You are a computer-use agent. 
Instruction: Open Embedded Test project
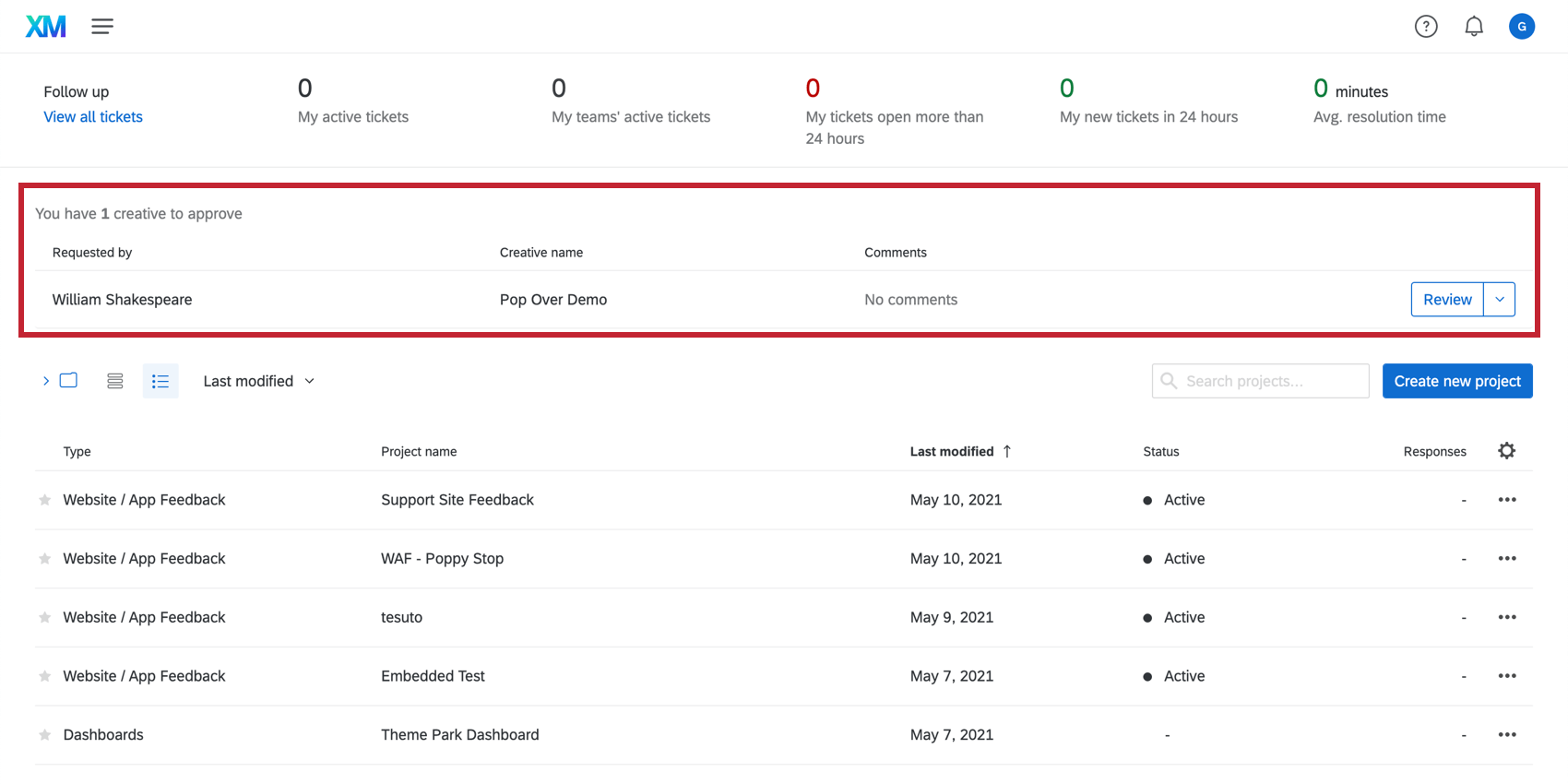point(433,676)
